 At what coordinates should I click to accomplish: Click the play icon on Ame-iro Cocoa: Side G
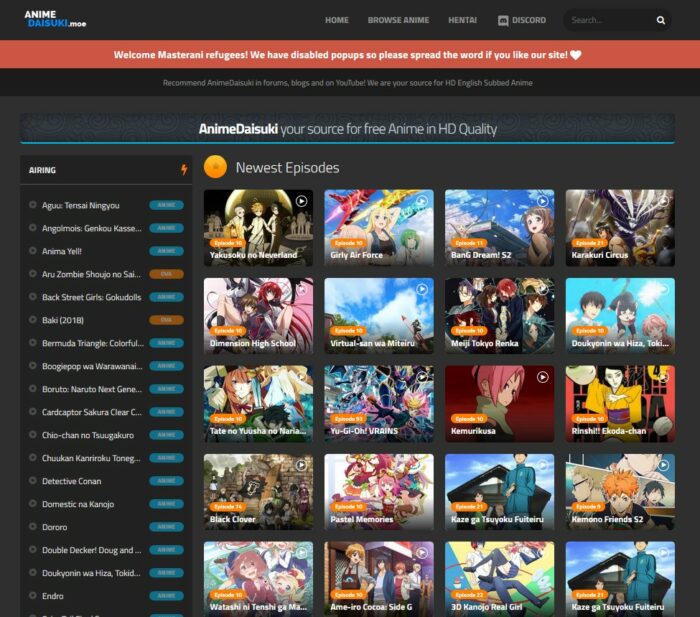pyautogui.click(x=422, y=553)
